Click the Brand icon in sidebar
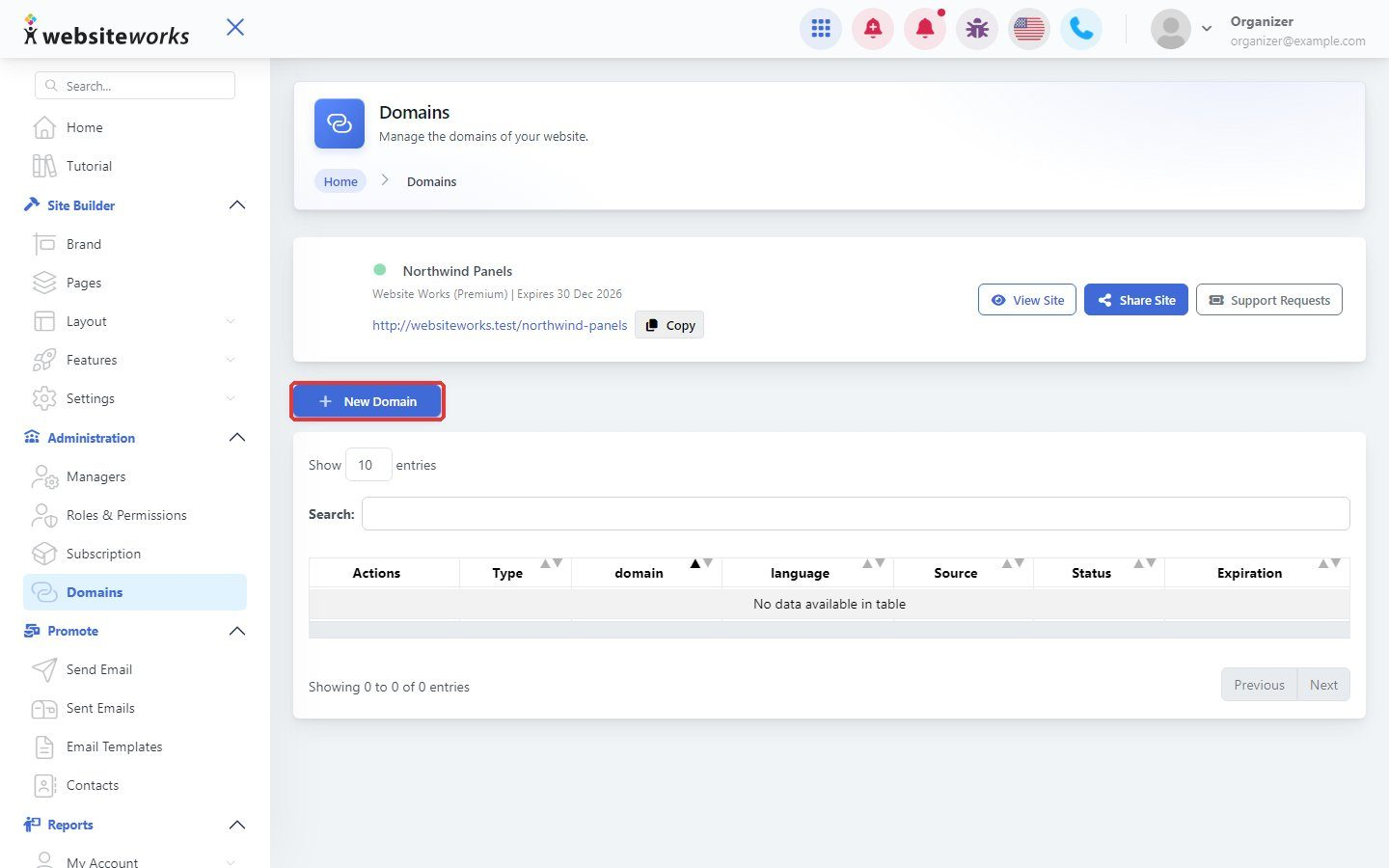 44,244
